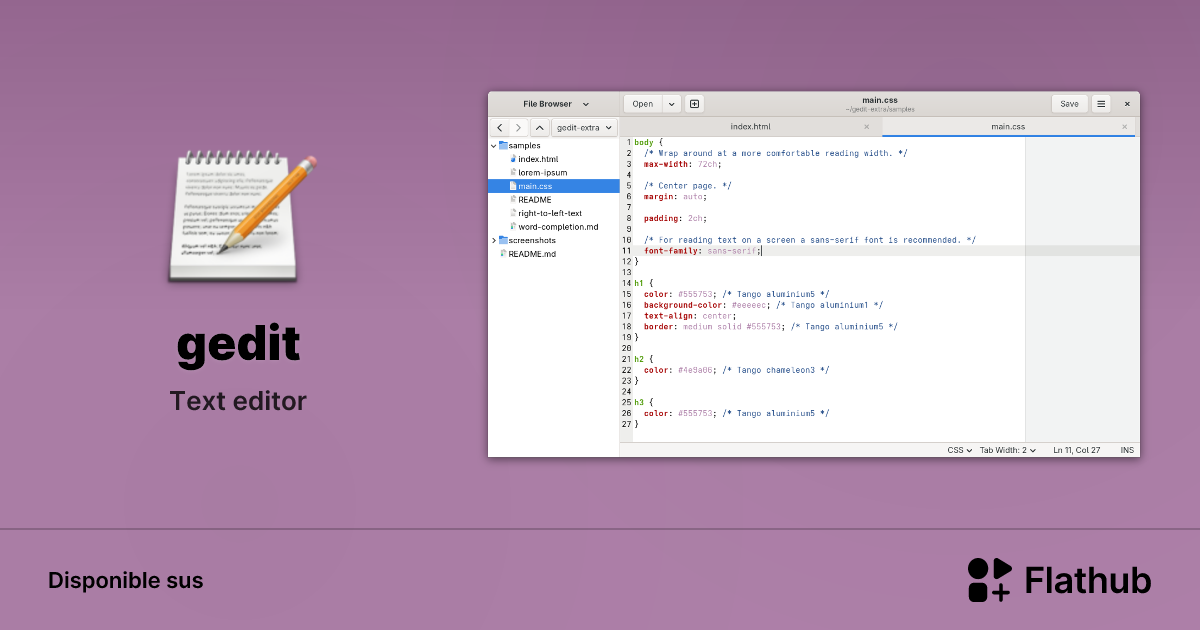Open the gedit-extra location dropdown
This screenshot has height=630, width=1200.
click(x=584, y=127)
